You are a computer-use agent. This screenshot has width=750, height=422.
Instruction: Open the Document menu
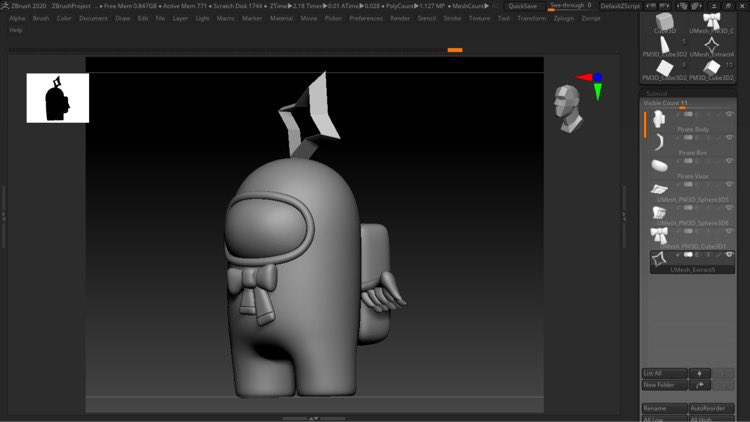[x=93, y=18]
